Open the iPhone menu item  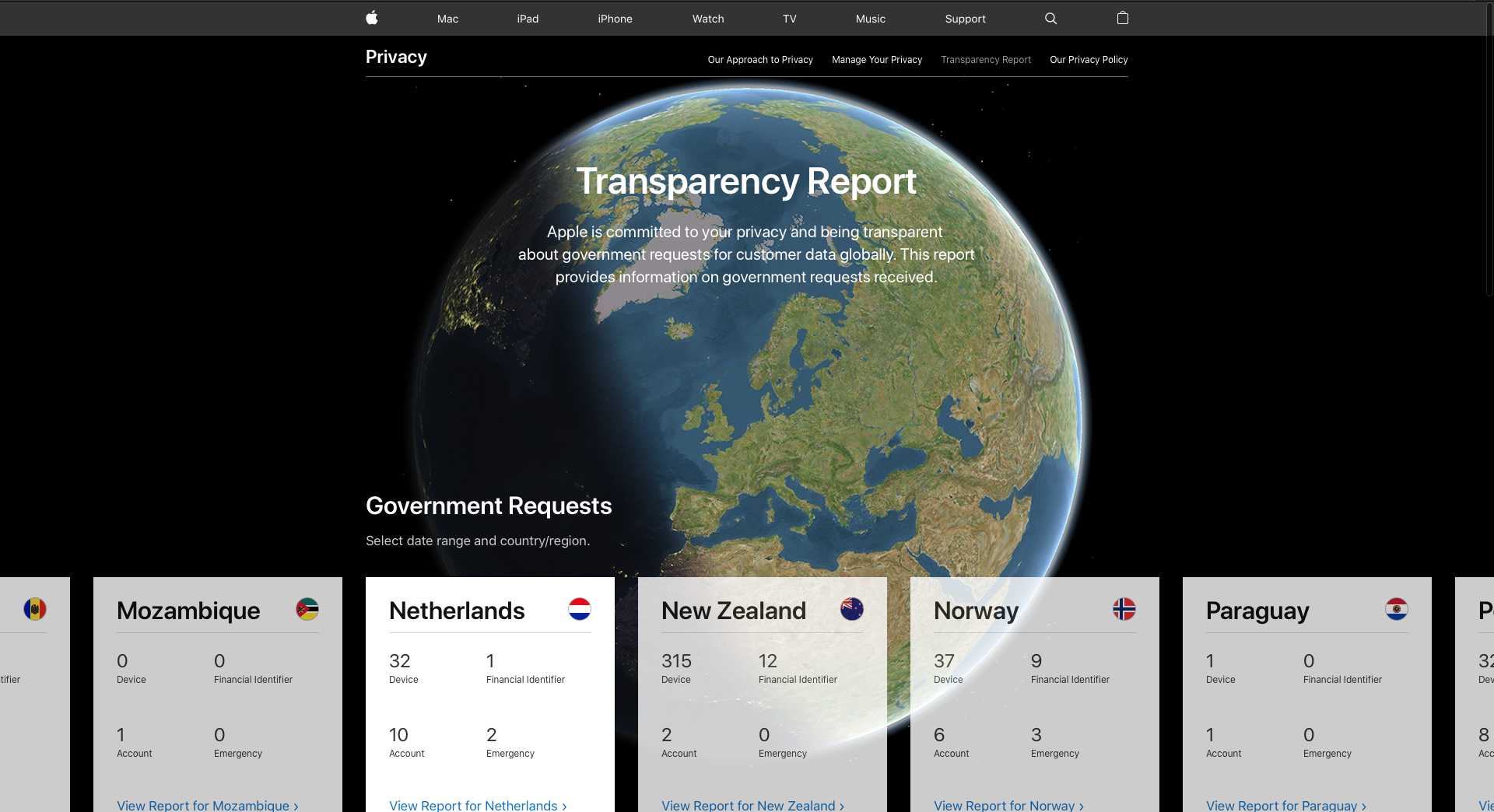tap(615, 19)
